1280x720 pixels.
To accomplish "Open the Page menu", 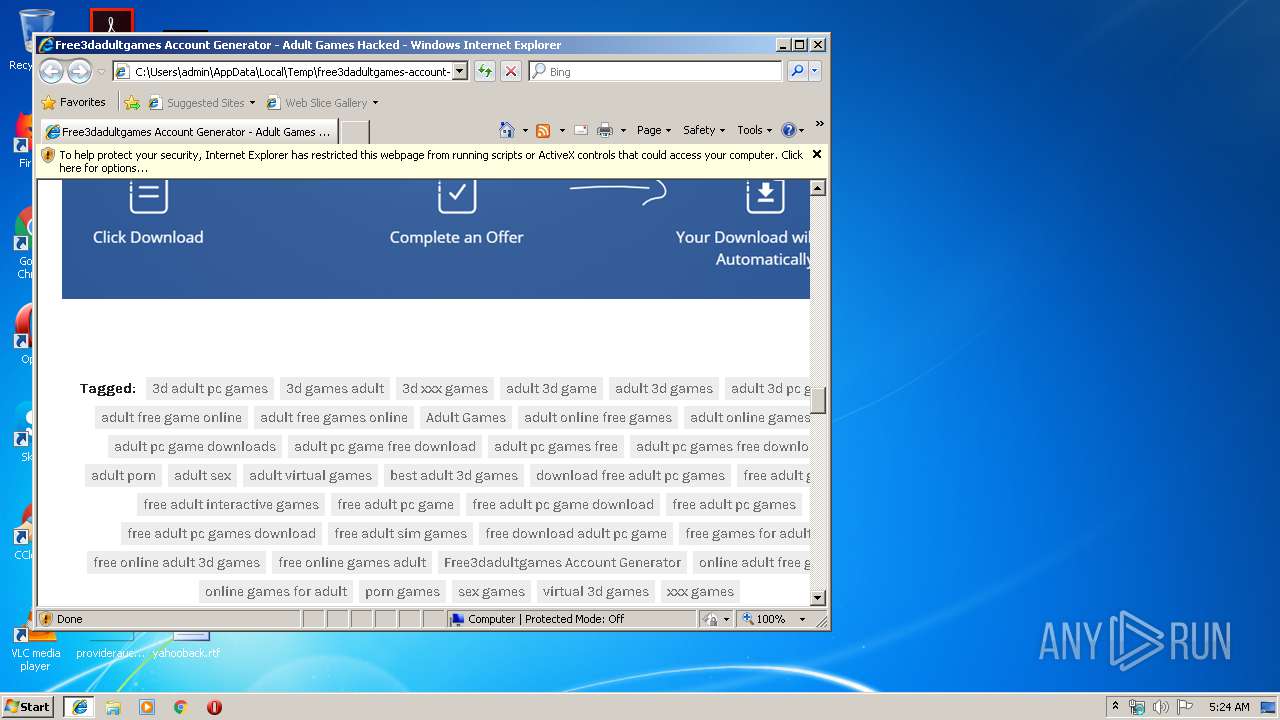I will coord(654,130).
